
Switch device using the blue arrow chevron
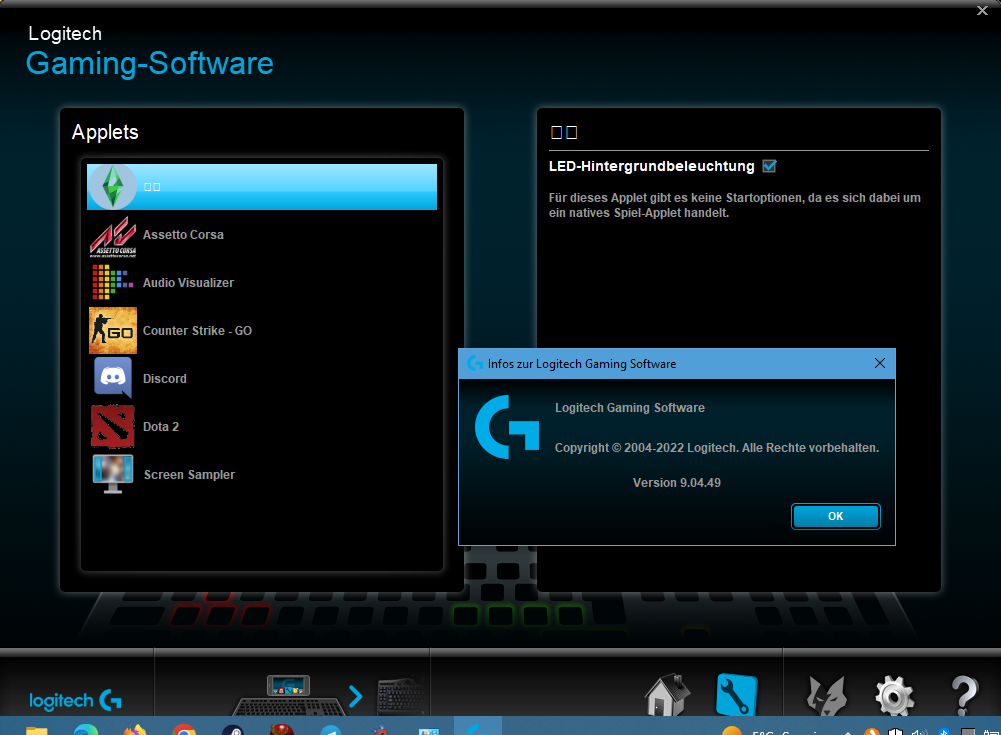[356, 696]
